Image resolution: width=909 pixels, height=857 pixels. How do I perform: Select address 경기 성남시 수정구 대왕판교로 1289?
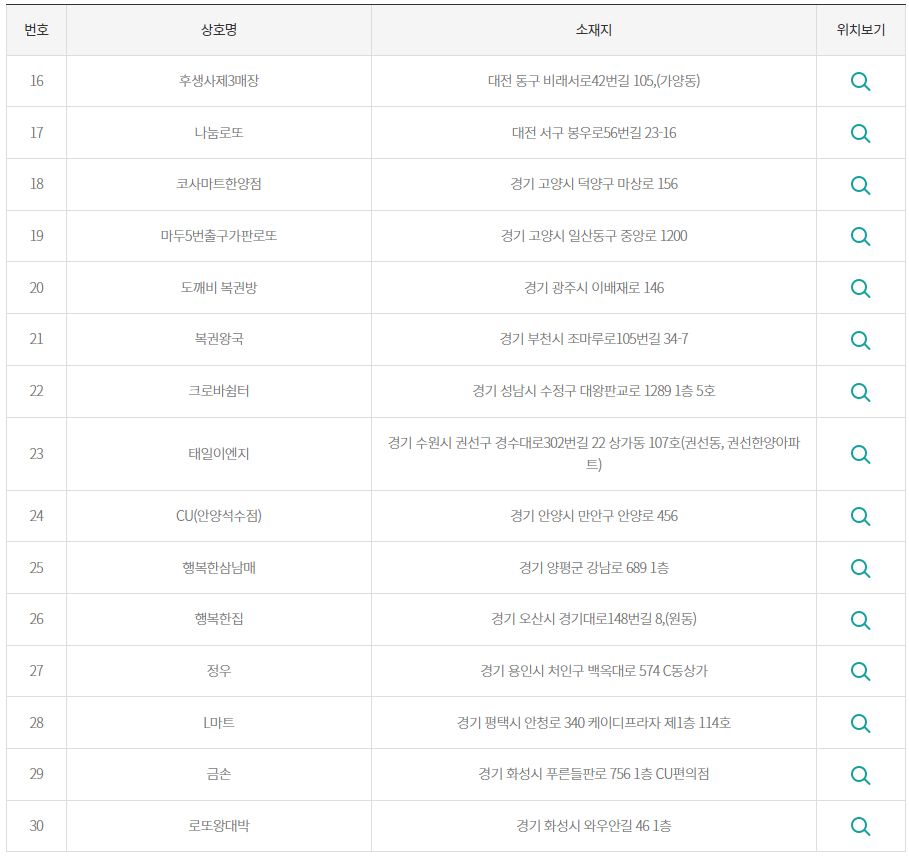(x=594, y=391)
